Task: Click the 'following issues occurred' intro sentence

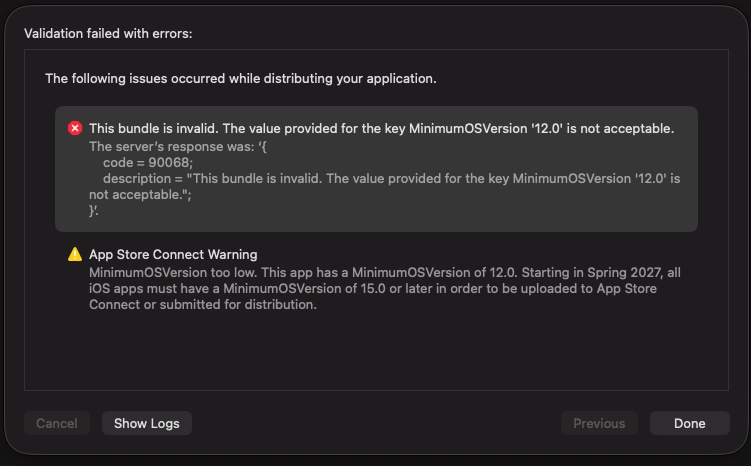Action: [x=240, y=79]
